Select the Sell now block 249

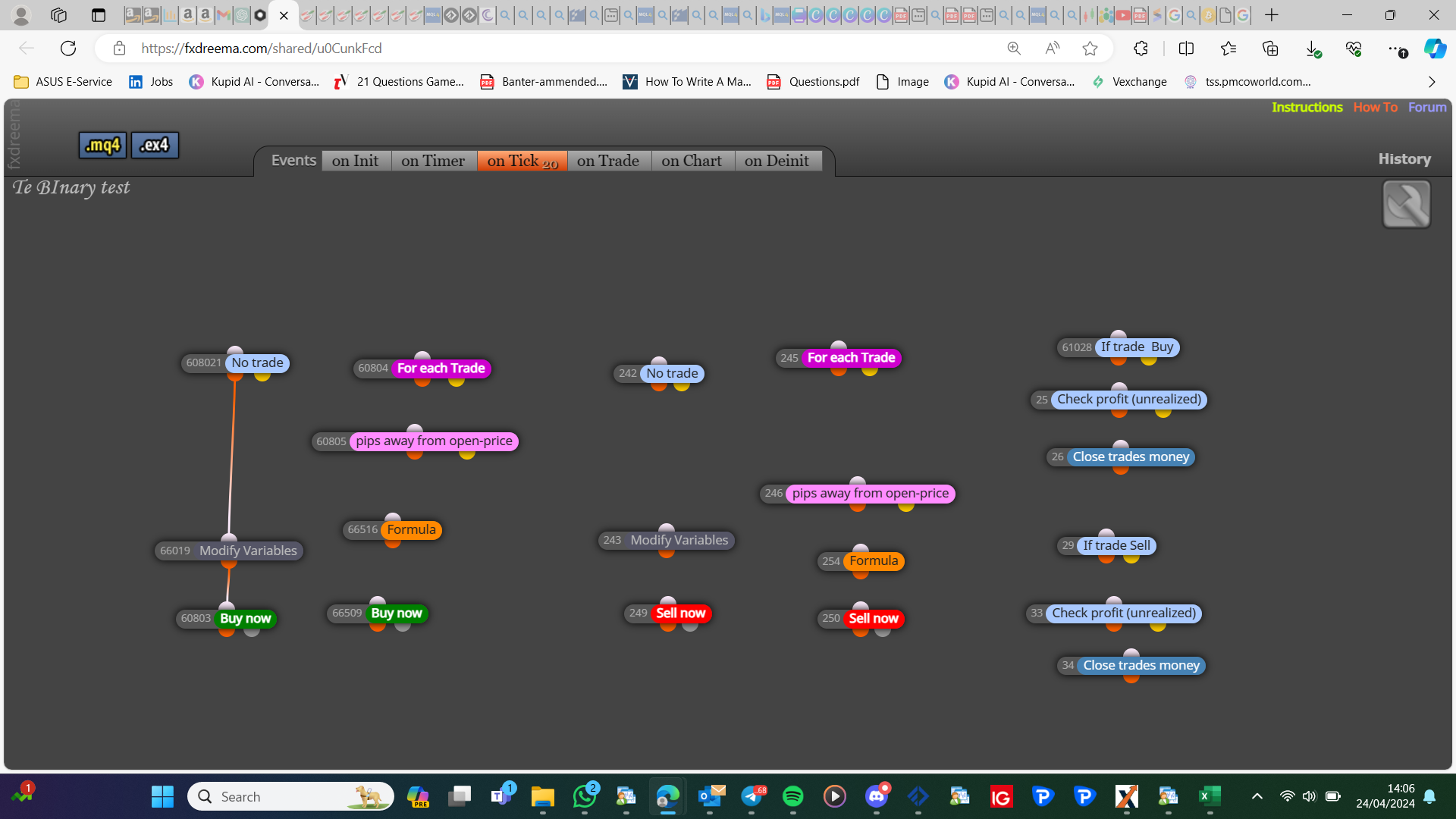click(680, 613)
